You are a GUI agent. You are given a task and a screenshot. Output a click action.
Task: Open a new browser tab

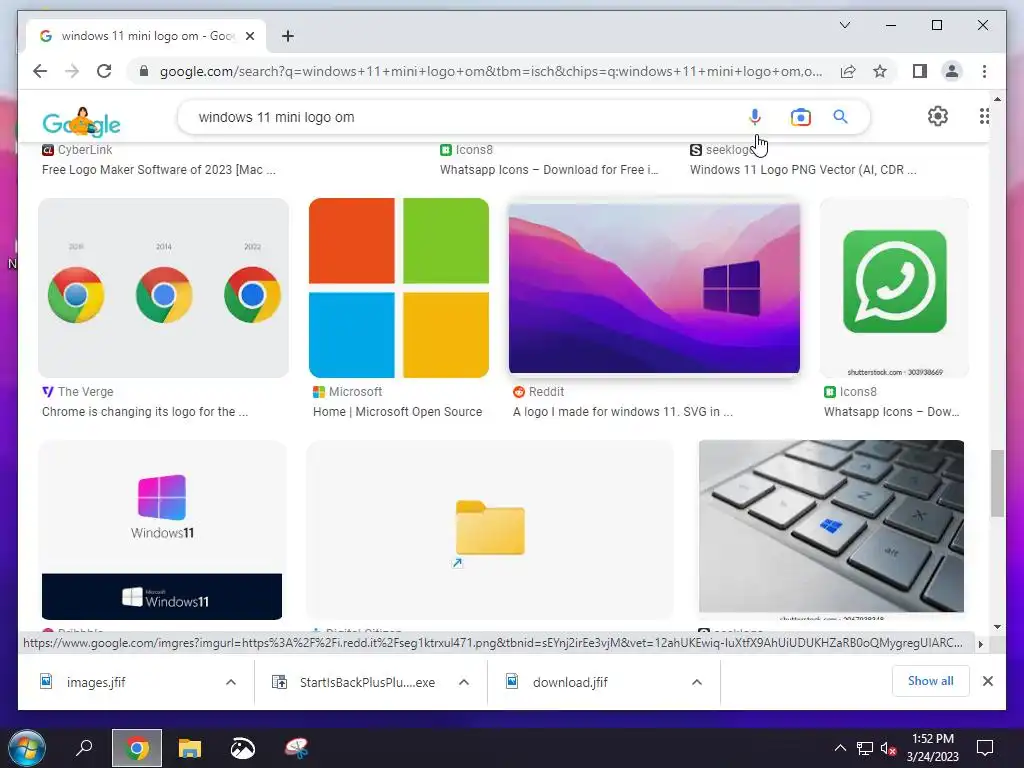pos(287,36)
